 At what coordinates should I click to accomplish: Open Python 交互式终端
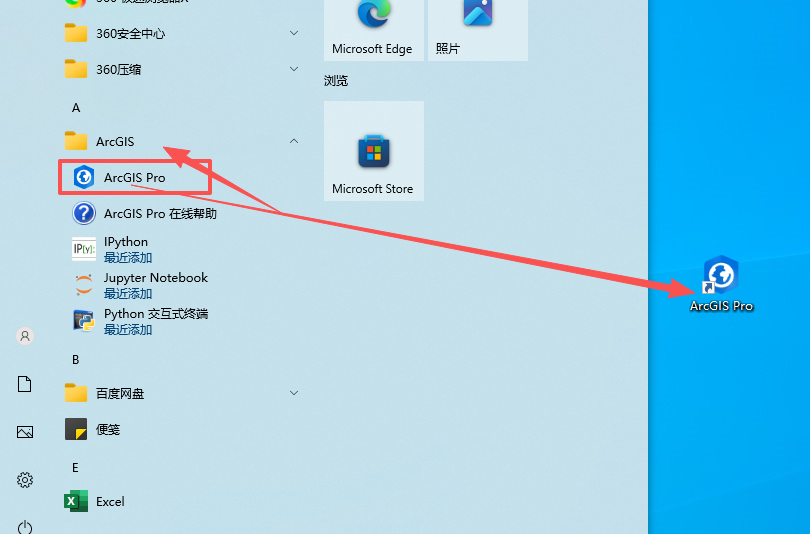tap(155, 321)
